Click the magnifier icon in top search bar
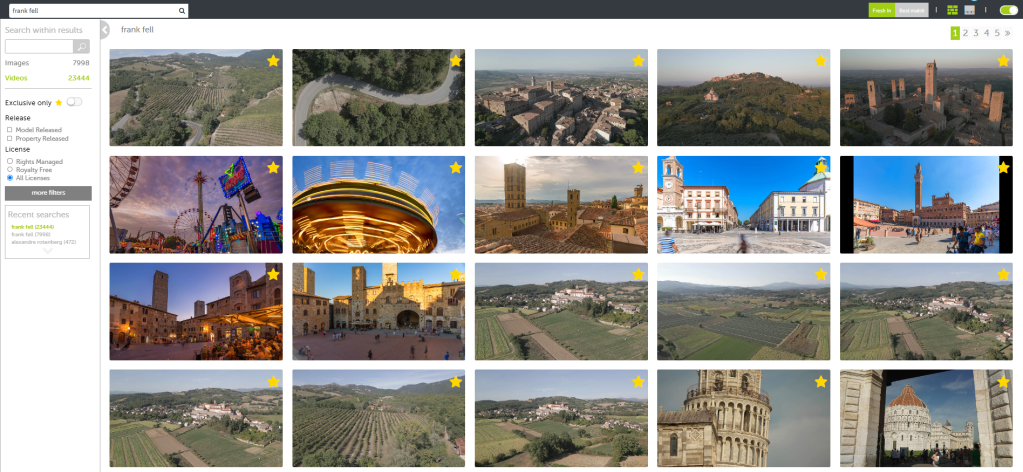 pos(182,10)
